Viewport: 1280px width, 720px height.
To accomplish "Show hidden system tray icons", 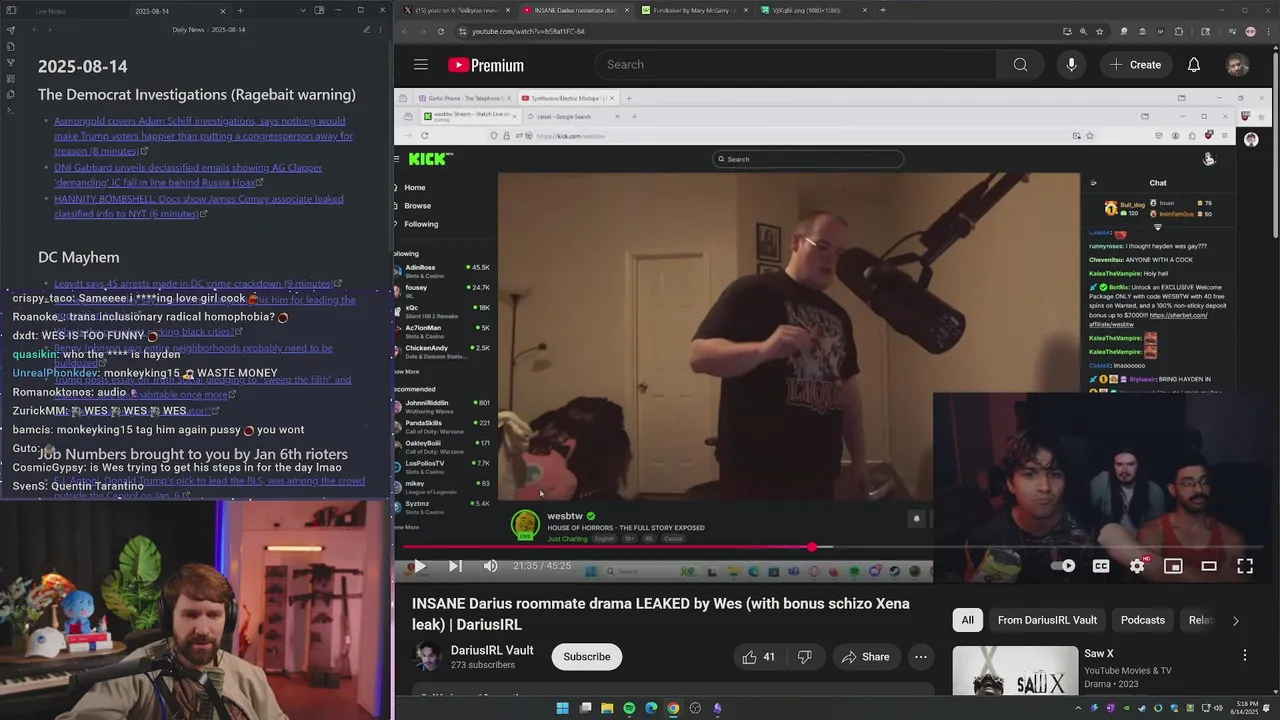I will (x=1078, y=709).
